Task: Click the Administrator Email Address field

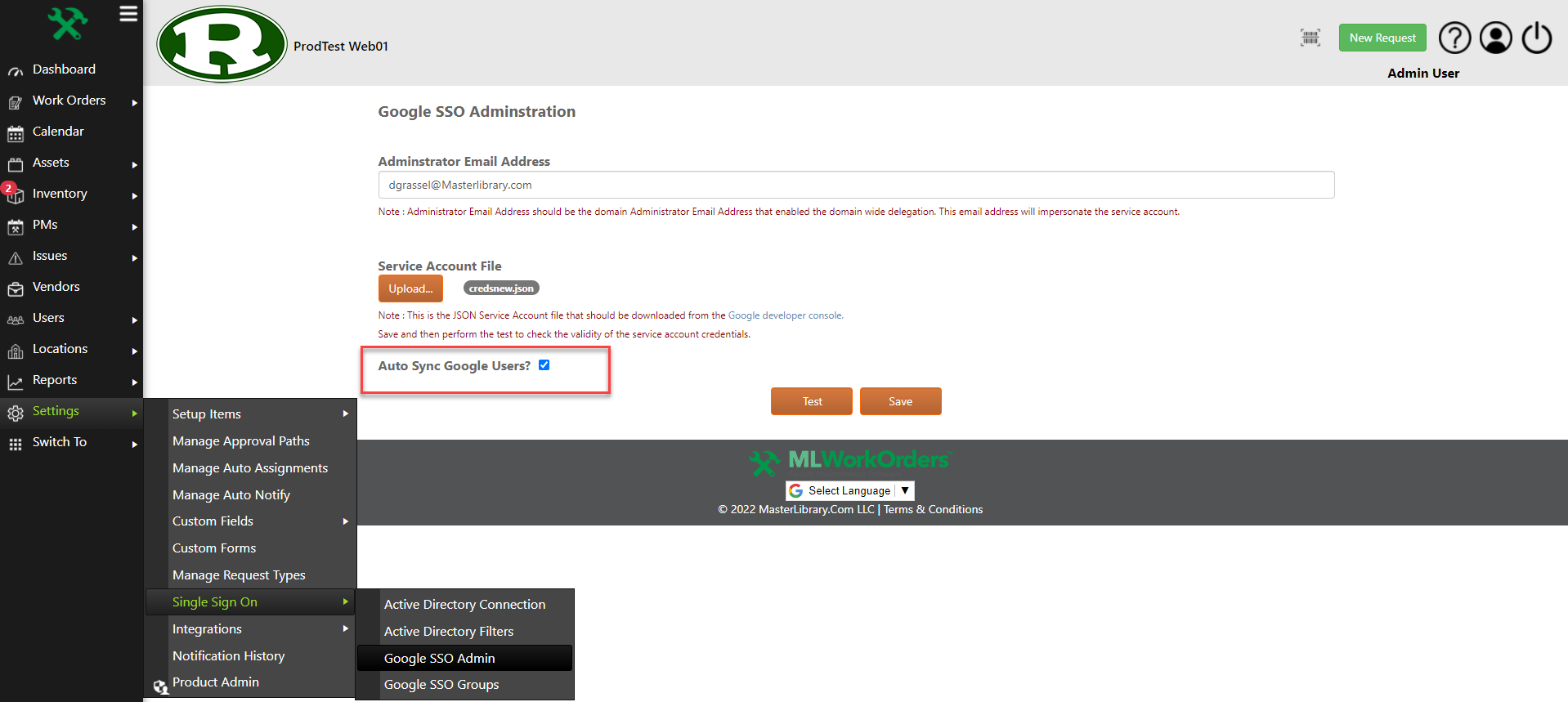Action: point(856,185)
